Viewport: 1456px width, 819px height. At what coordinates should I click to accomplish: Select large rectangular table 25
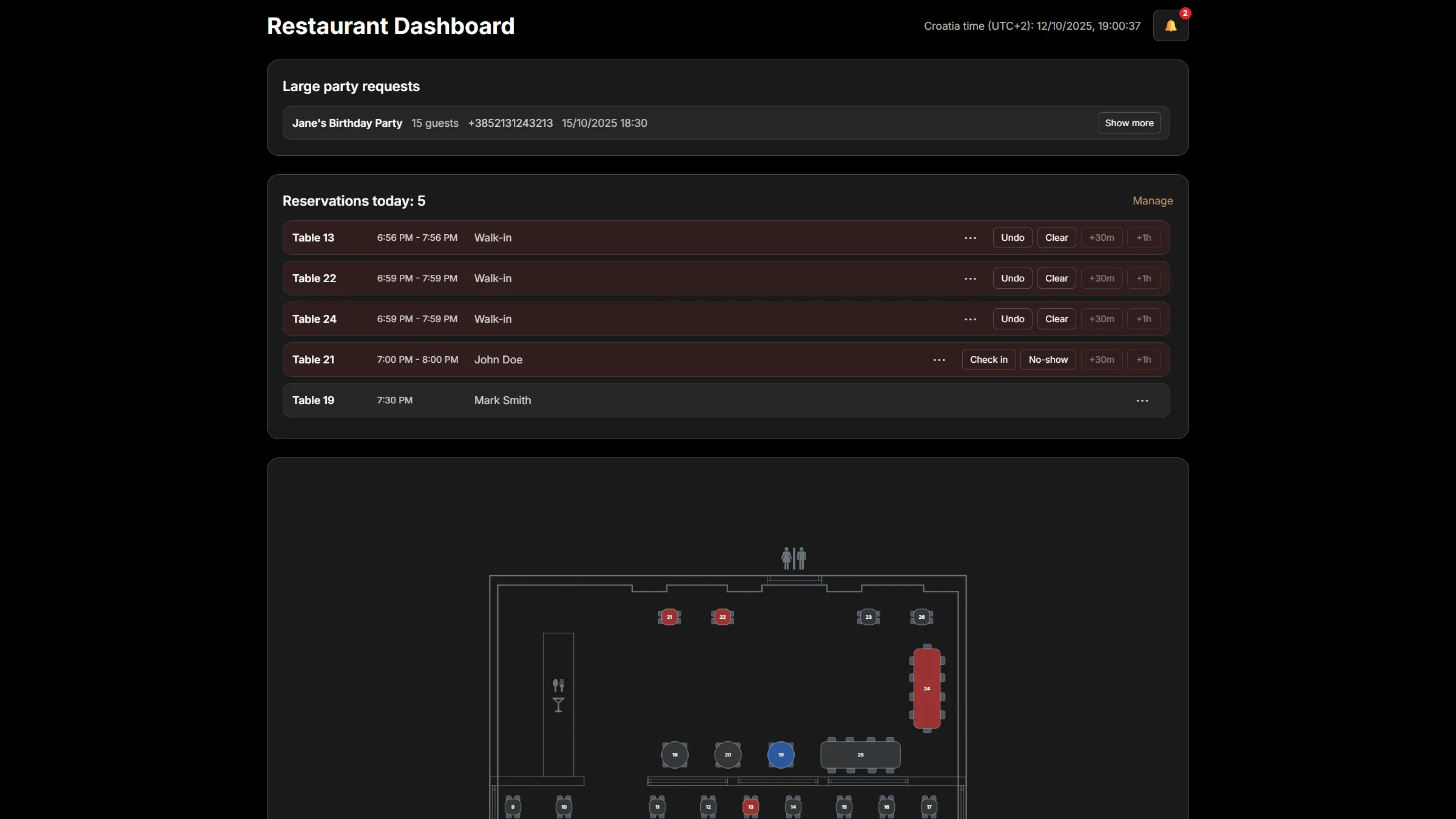[860, 755]
